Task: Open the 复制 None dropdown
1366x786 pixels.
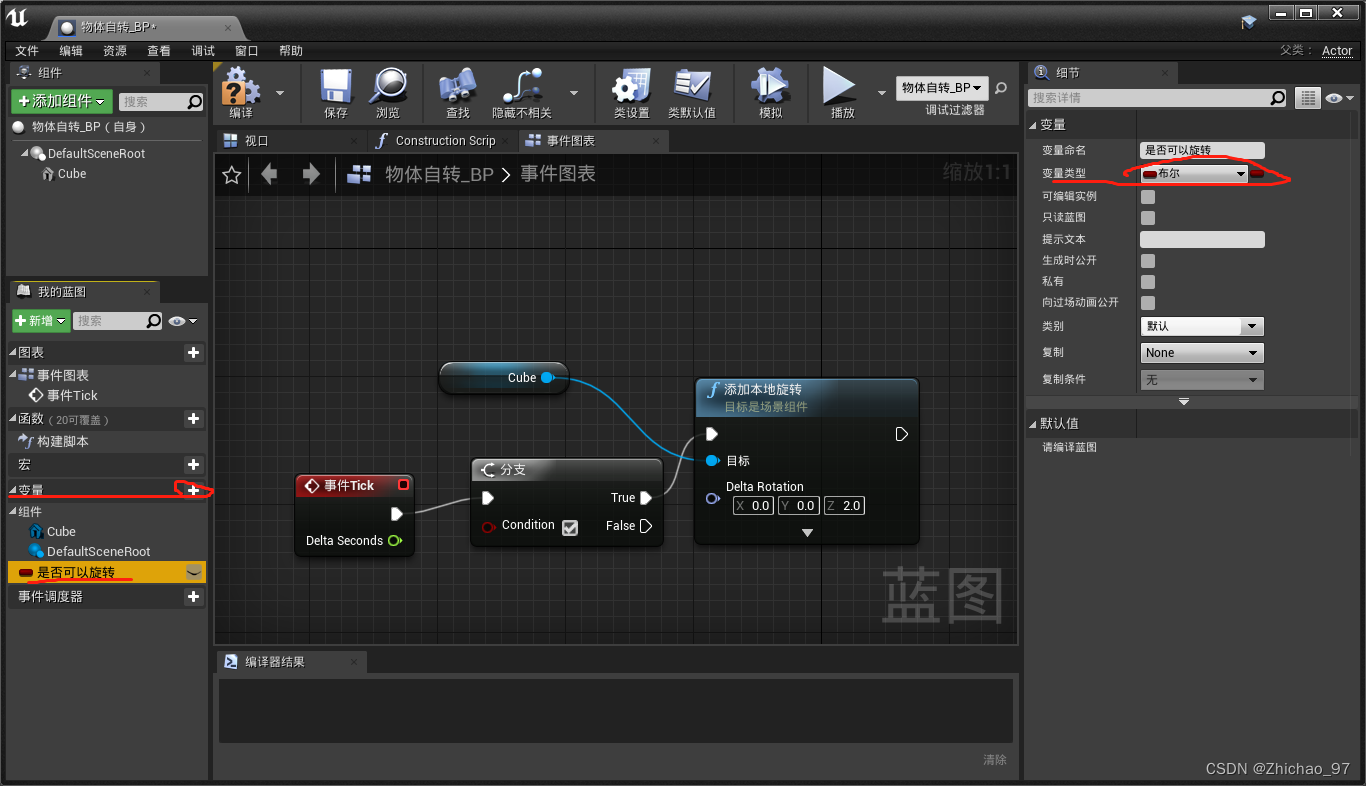Action: 1202,353
